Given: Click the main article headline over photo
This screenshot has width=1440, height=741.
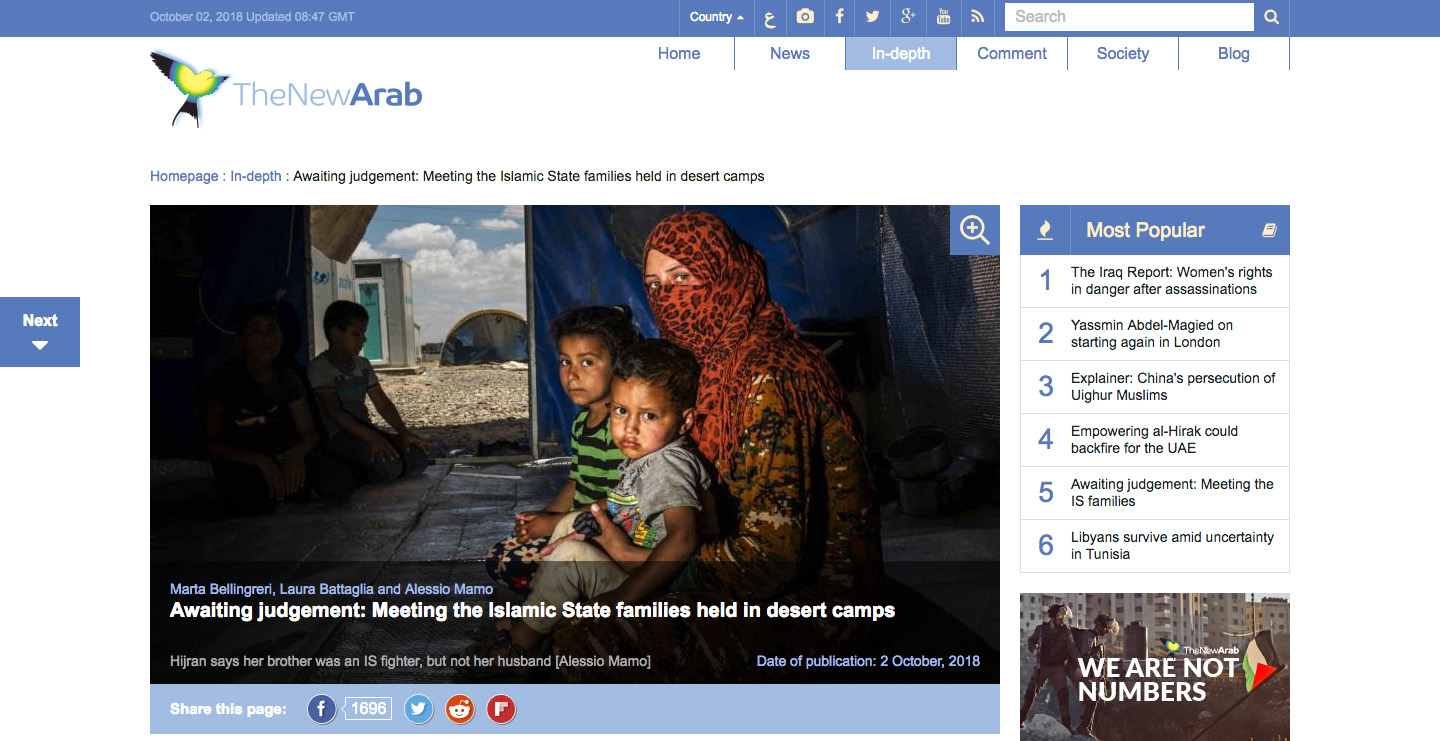Looking at the screenshot, I should (x=532, y=610).
